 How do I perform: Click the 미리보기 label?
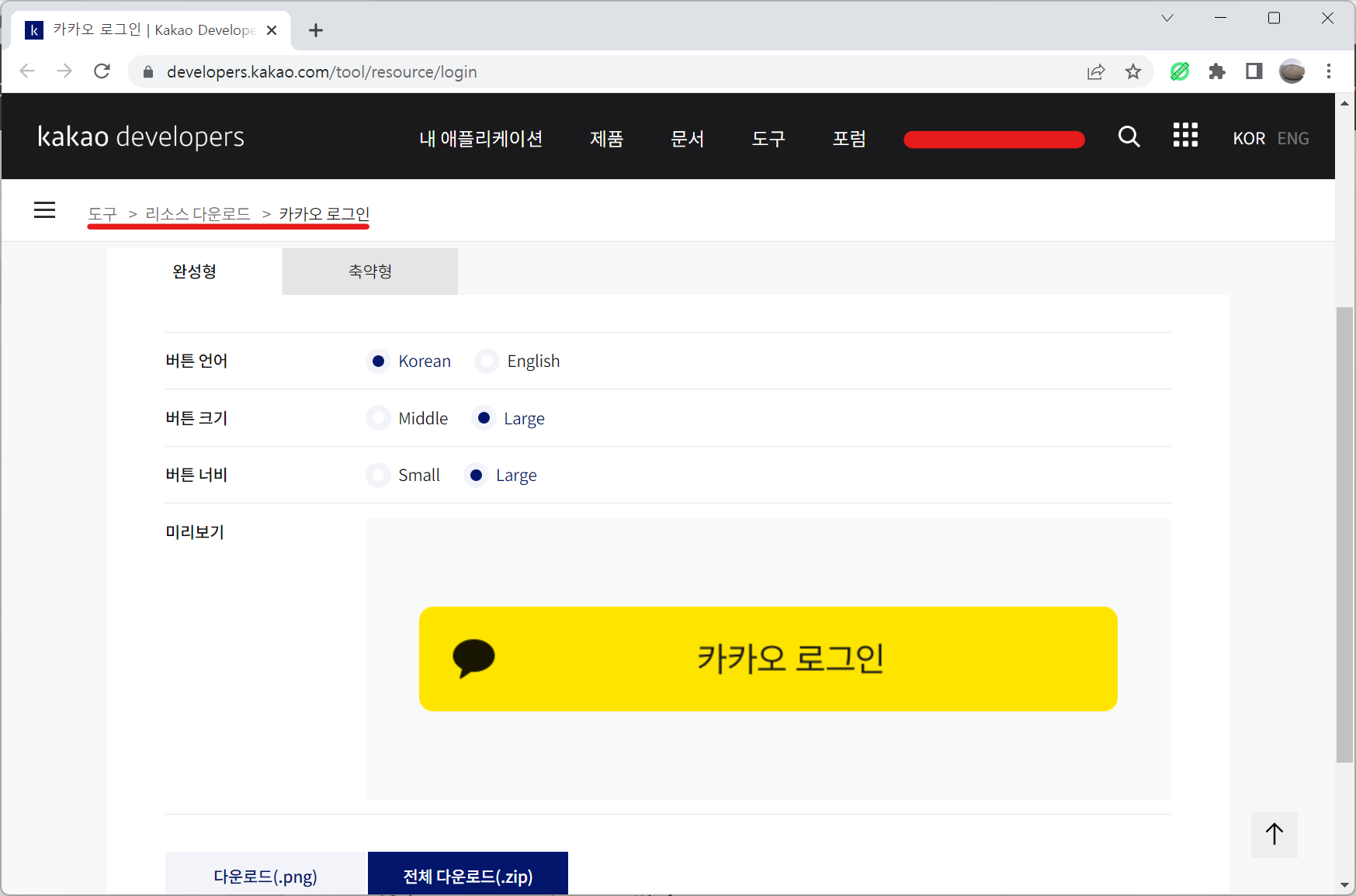195,532
